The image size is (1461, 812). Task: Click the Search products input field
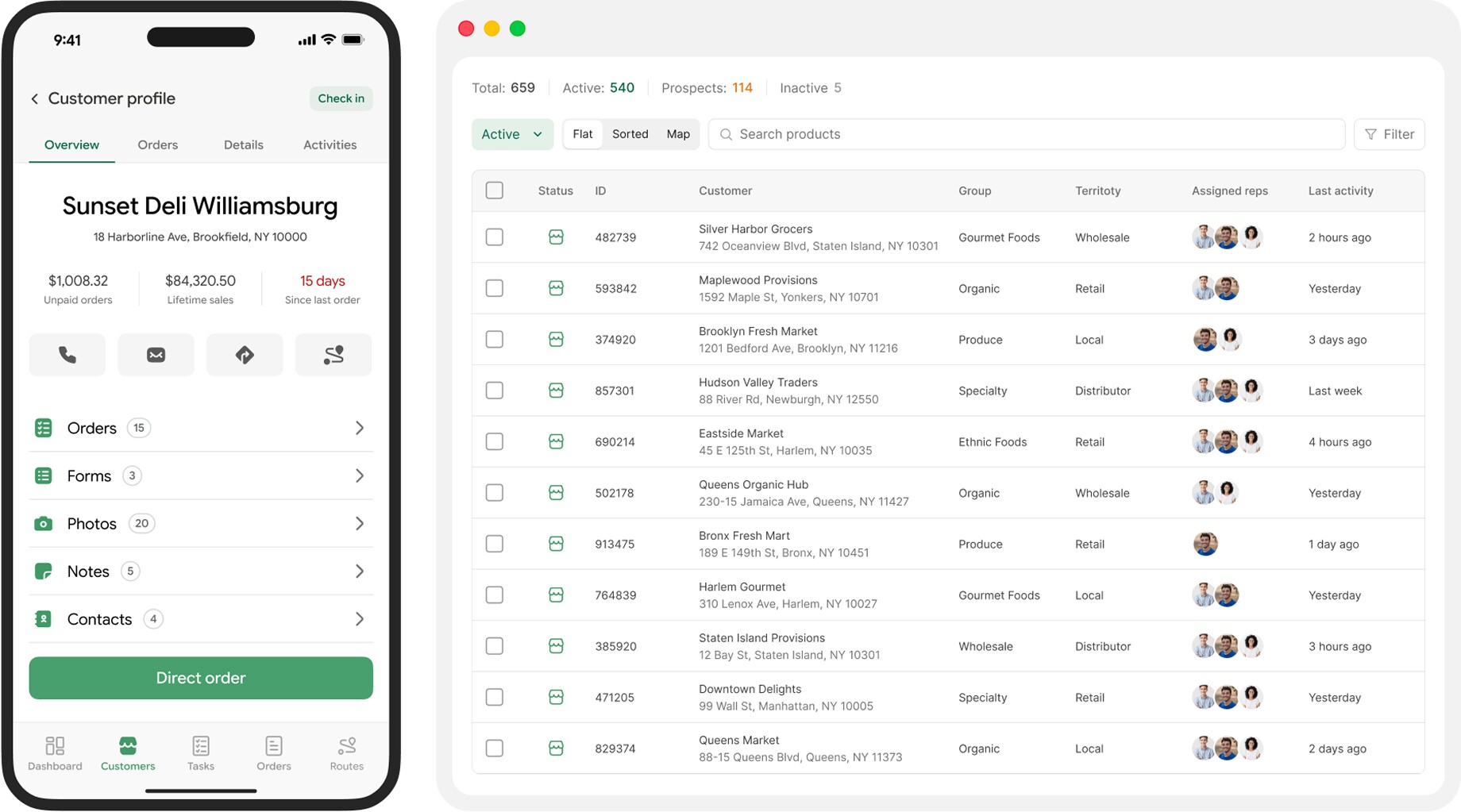click(1027, 134)
